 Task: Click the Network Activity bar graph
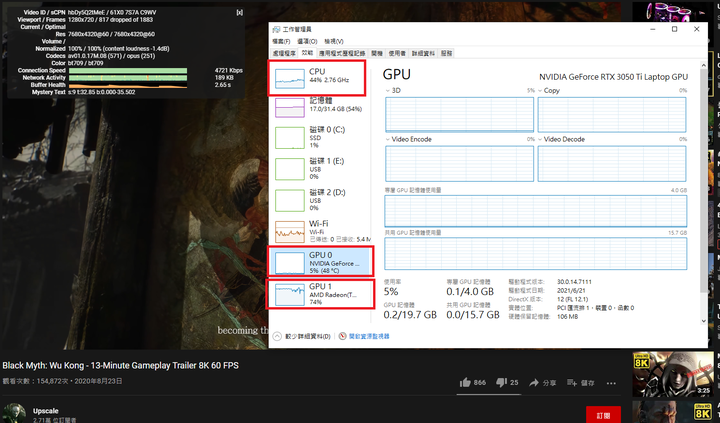[128, 78]
